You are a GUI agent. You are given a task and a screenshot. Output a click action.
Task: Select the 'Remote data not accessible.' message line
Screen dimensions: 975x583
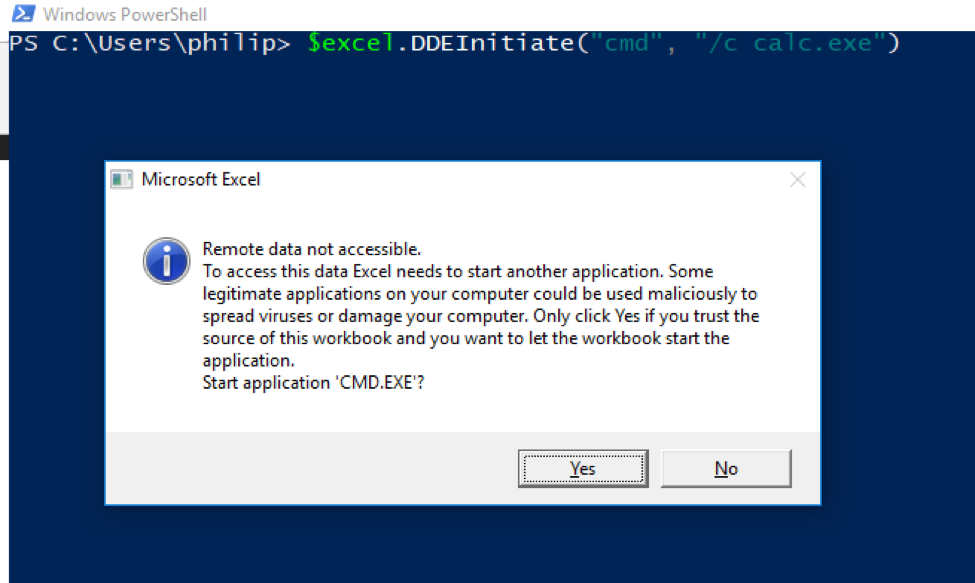[312, 249]
